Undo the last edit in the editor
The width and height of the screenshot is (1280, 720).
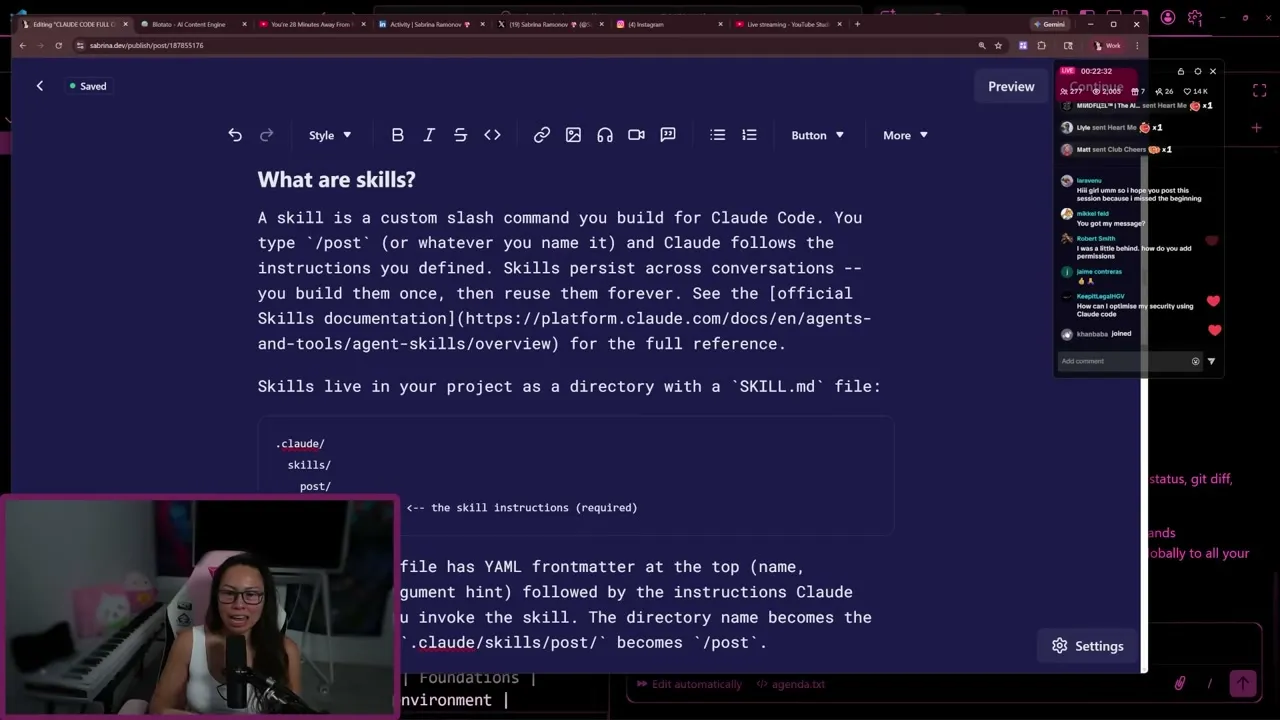[235, 135]
